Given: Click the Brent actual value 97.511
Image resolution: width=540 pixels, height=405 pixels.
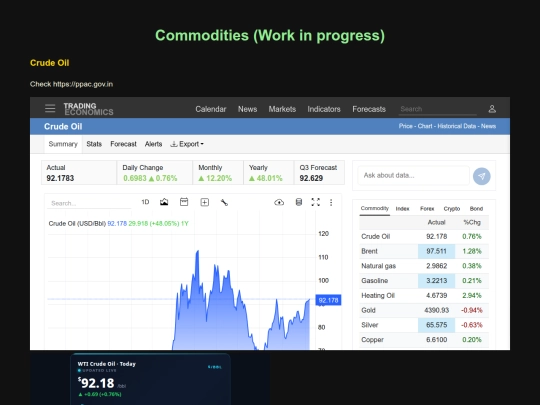Looking at the screenshot, I should 436,251.
